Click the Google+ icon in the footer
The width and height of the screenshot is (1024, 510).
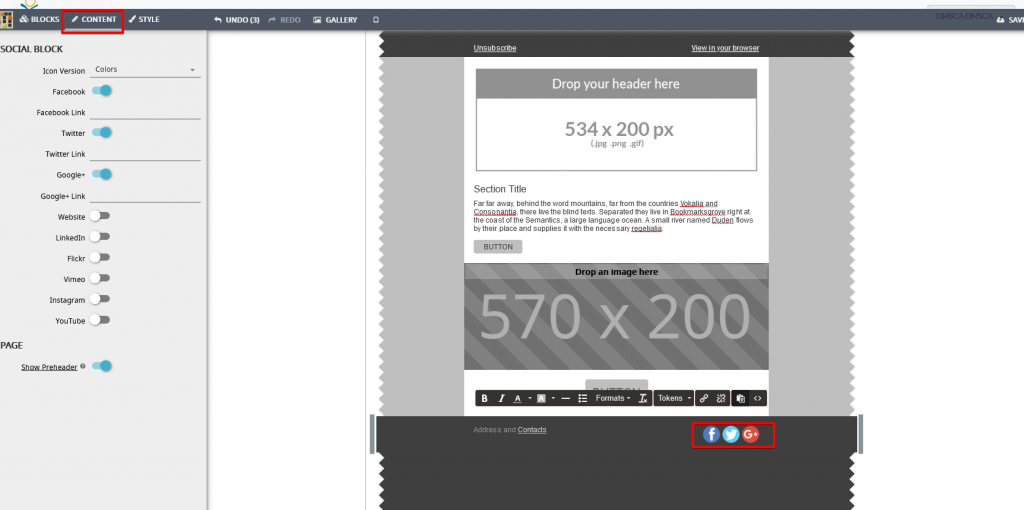pyautogui.click(x=750, y=434)
